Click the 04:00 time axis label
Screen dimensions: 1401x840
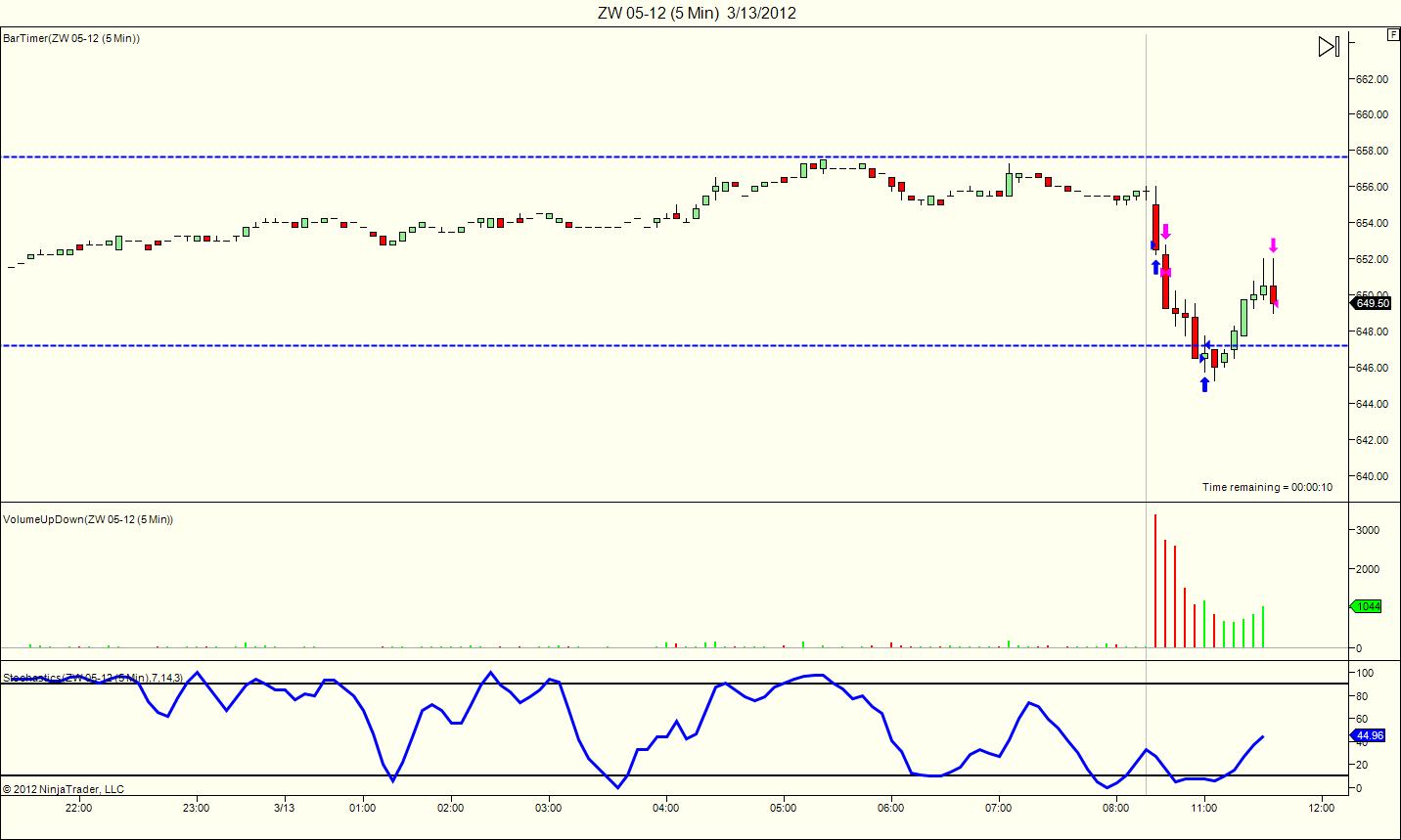tap(666, 809)
